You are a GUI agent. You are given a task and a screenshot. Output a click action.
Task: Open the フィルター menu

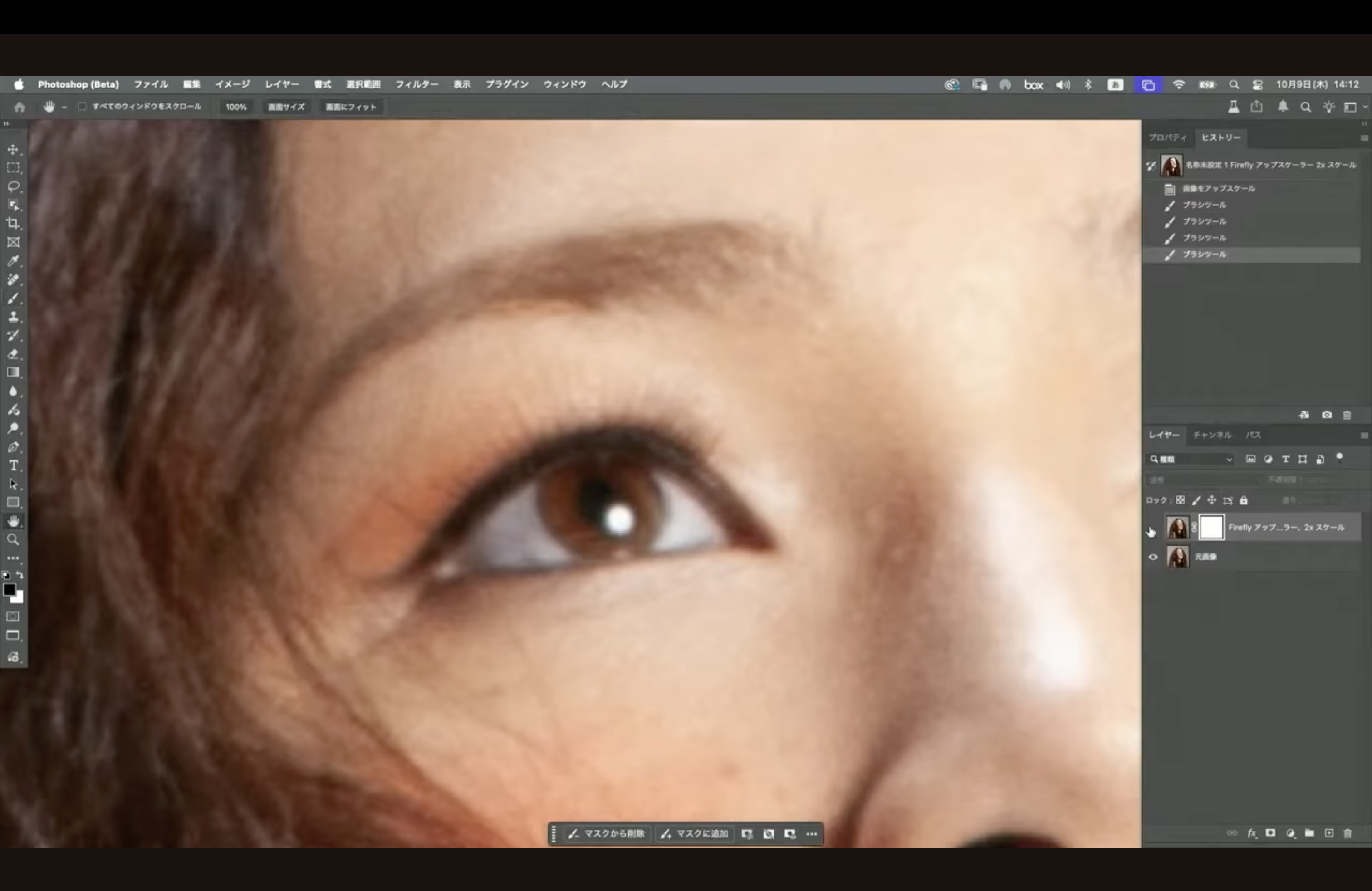416,84
